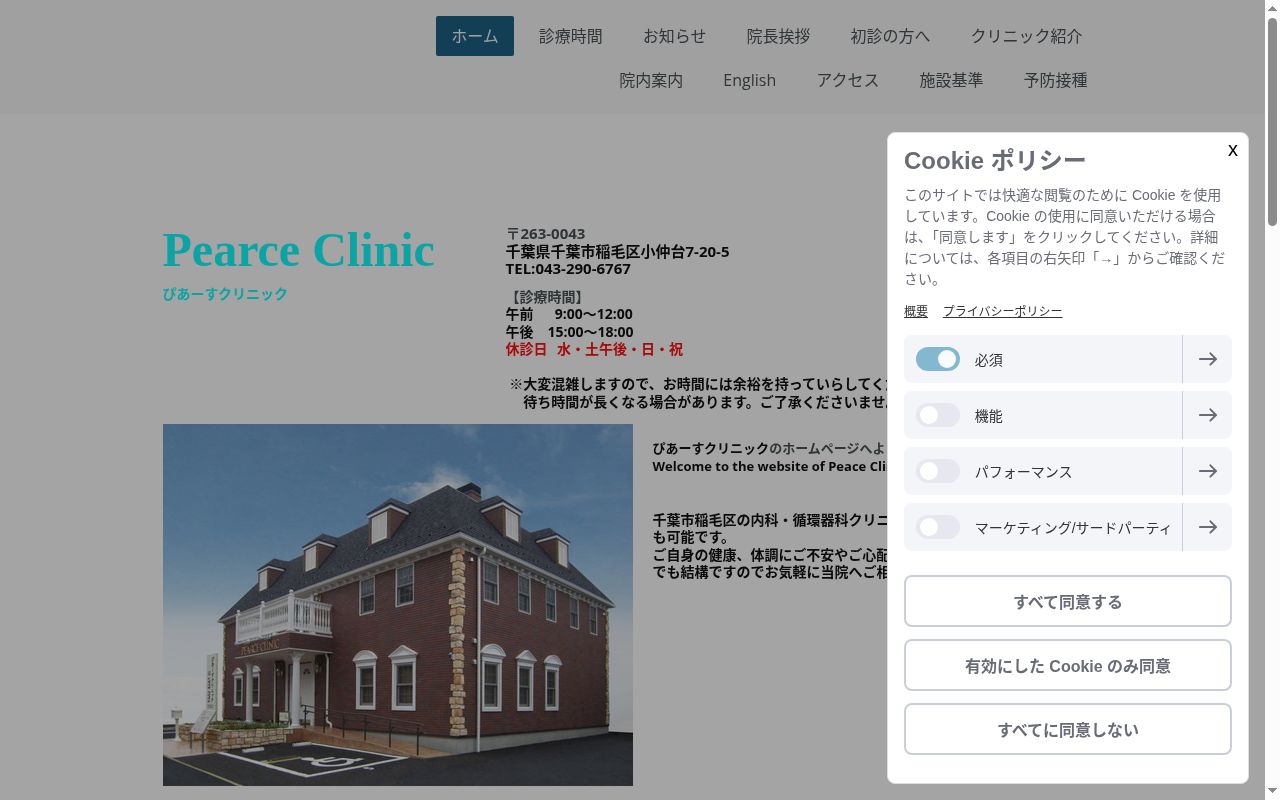Open the 概要 link

916,311
